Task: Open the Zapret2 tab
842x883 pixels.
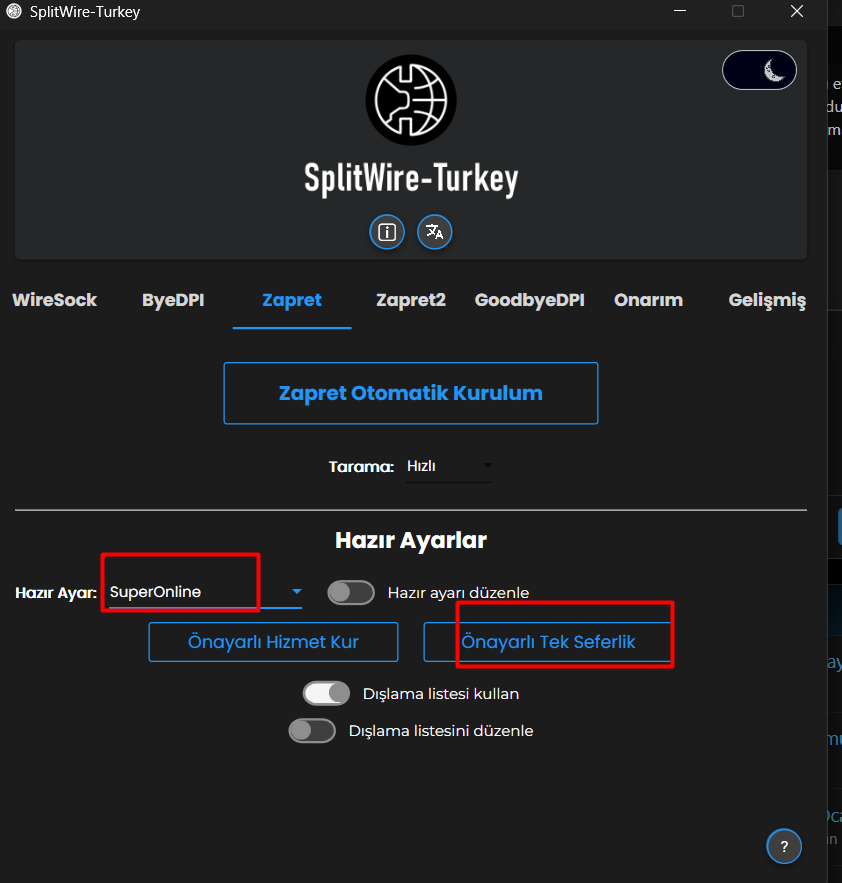Action: pos(411,300)
